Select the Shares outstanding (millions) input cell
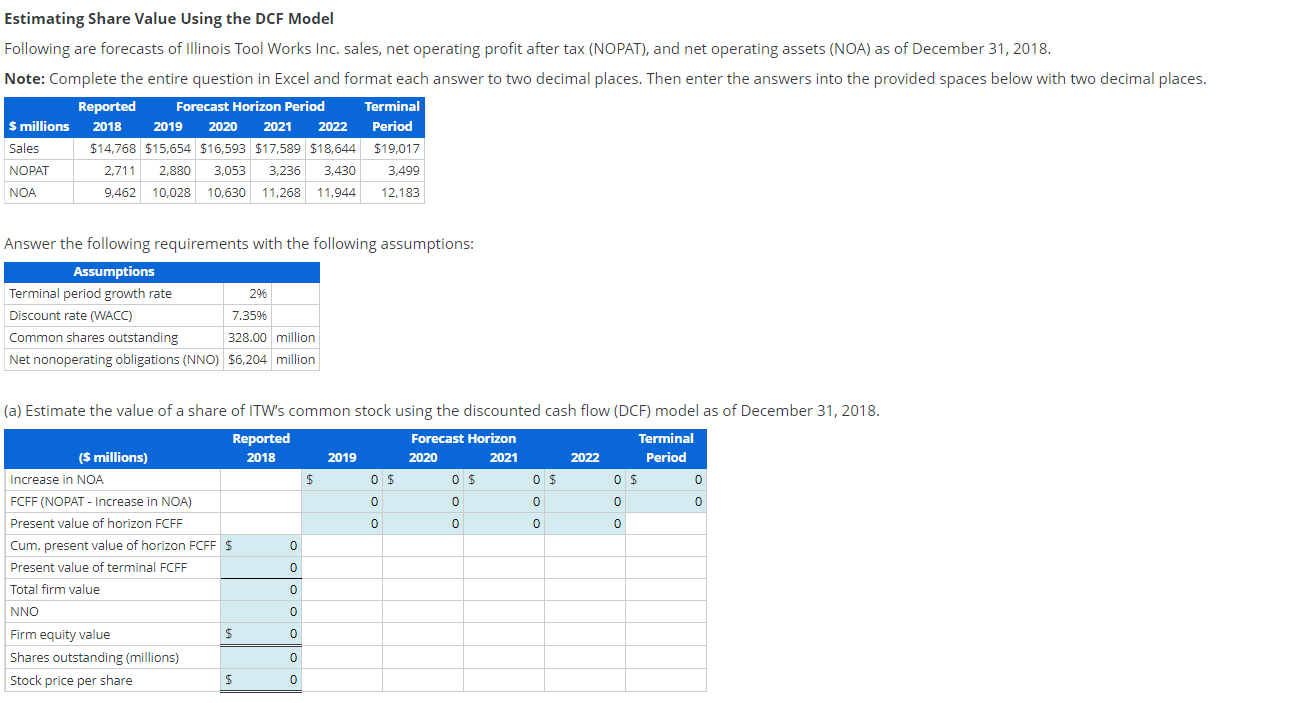1316x703 pixels. click(x=262, y=657)
